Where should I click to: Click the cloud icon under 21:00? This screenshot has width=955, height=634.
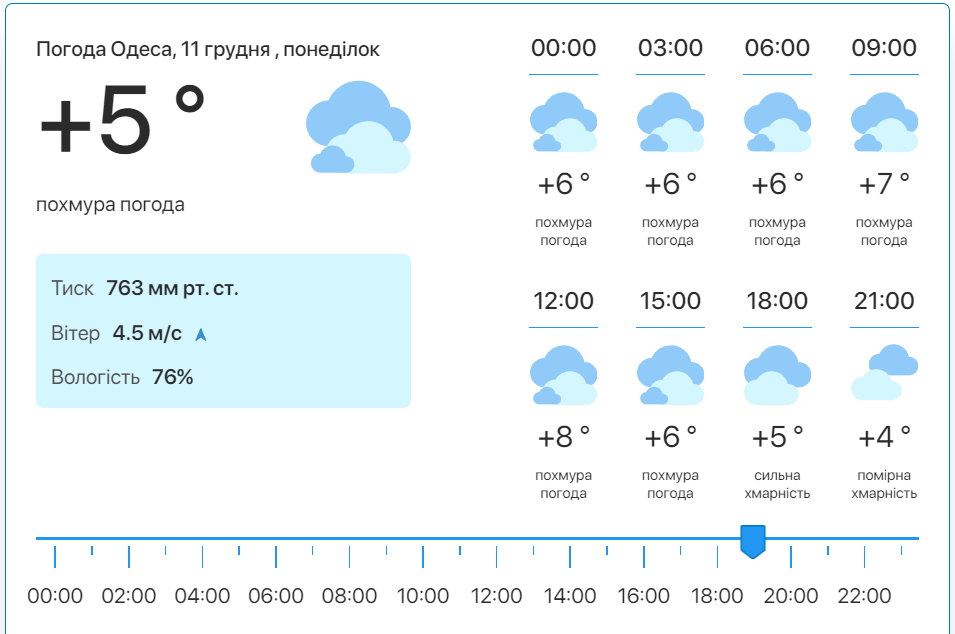884,372
